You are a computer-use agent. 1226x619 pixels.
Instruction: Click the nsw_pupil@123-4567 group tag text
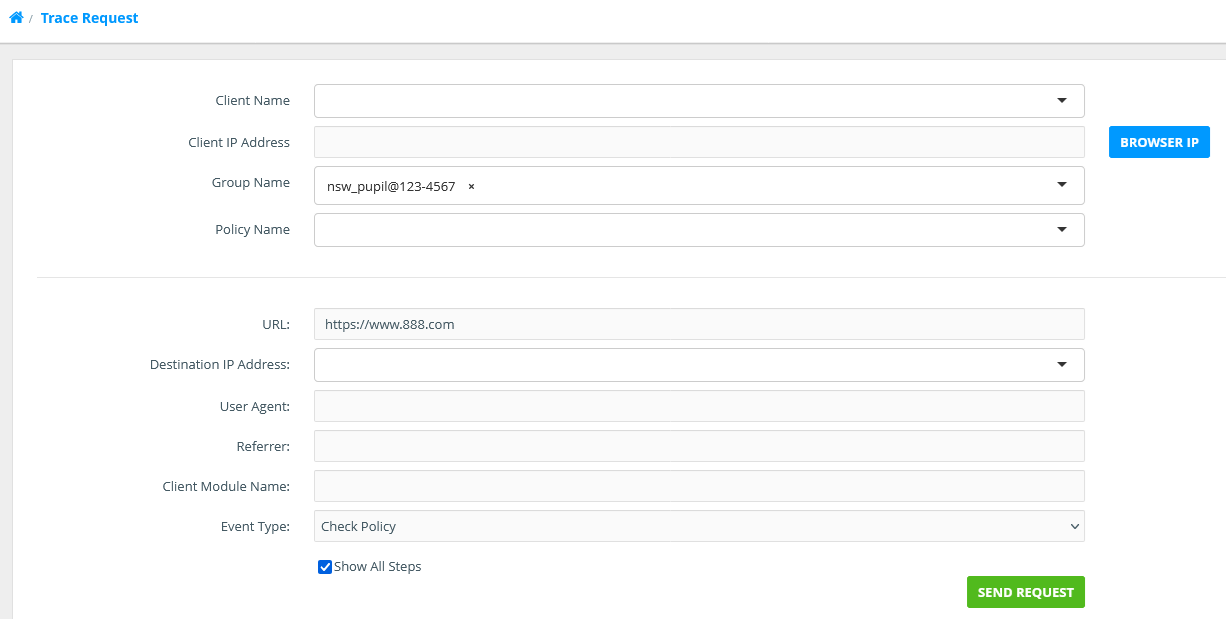(x=391, y=187)
